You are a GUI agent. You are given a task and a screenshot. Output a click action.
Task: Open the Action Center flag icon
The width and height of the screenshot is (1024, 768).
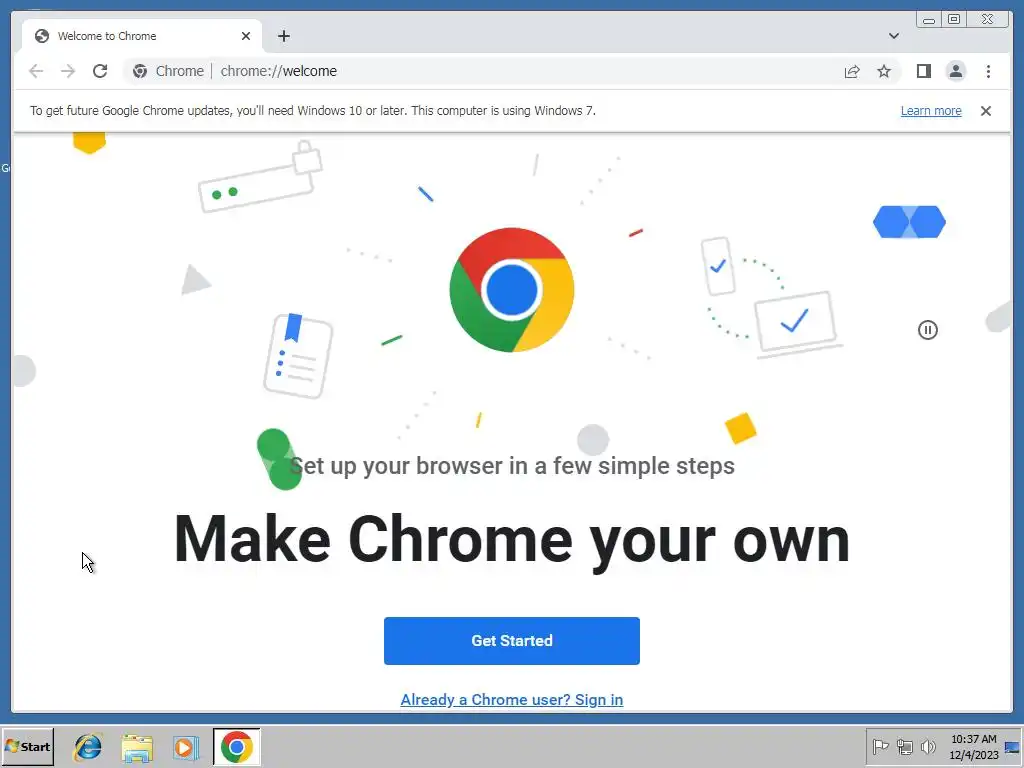pos(880,746)
